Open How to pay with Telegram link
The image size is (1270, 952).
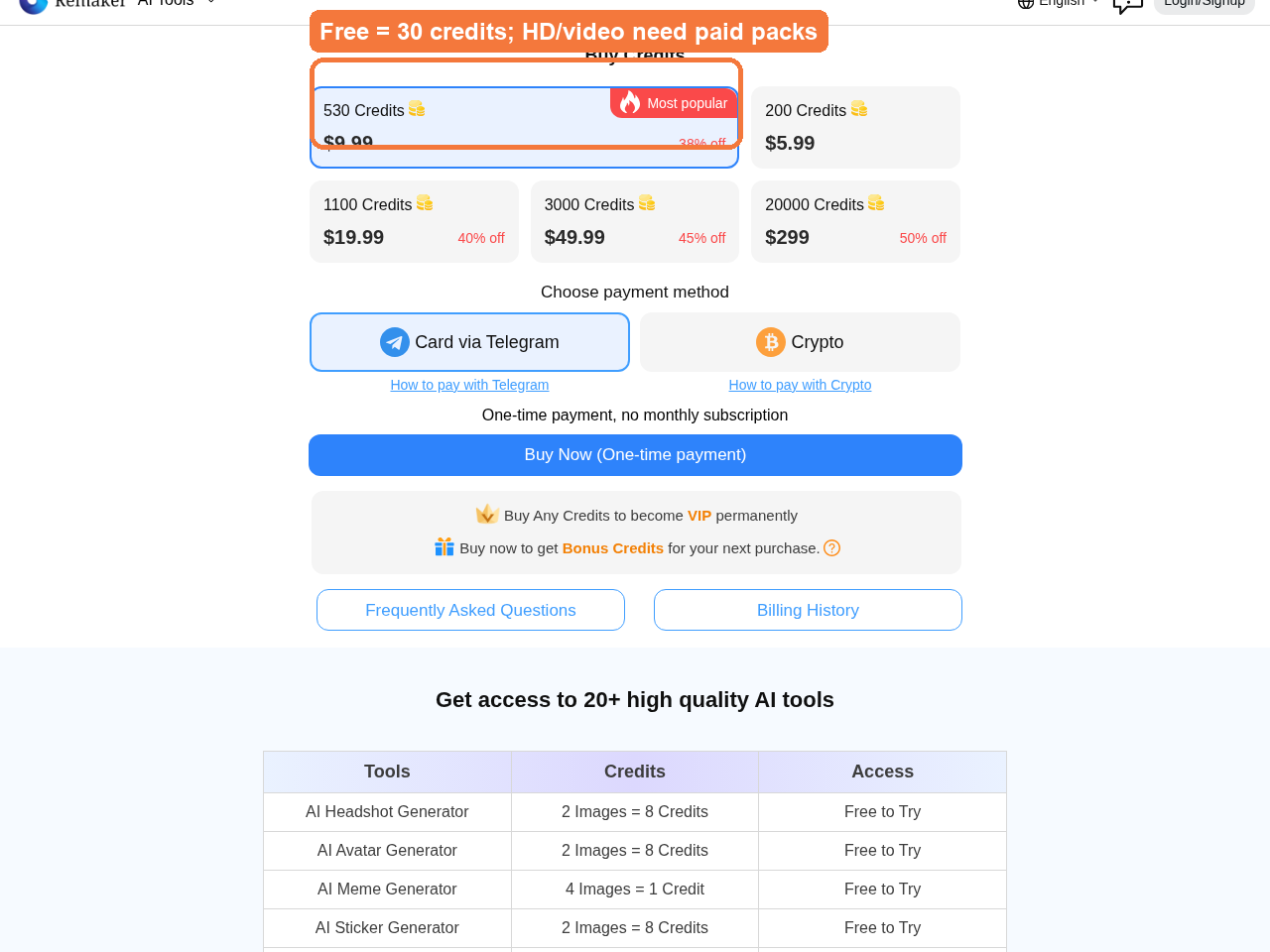pos(469,385)
